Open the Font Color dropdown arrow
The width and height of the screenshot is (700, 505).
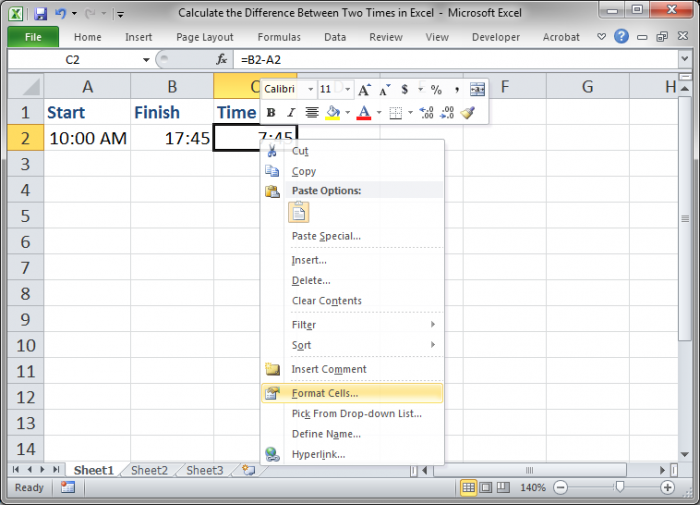pyautogui.click(x=379, y=113)
